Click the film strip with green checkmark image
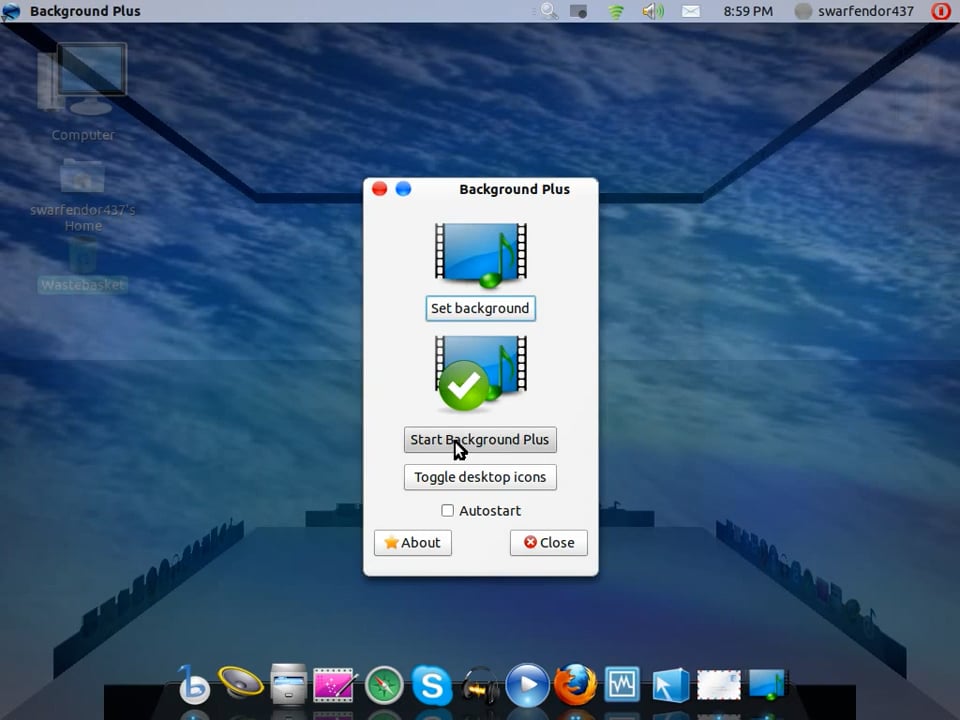960x720 pixels. (x=480, y=372)
